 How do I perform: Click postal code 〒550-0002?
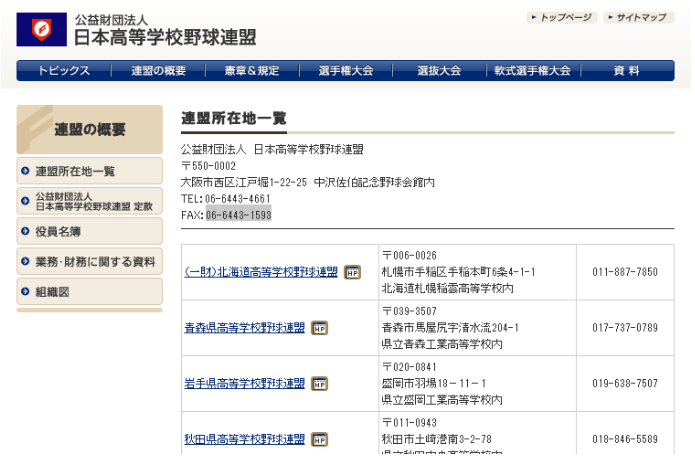click(x=208, y=166)
